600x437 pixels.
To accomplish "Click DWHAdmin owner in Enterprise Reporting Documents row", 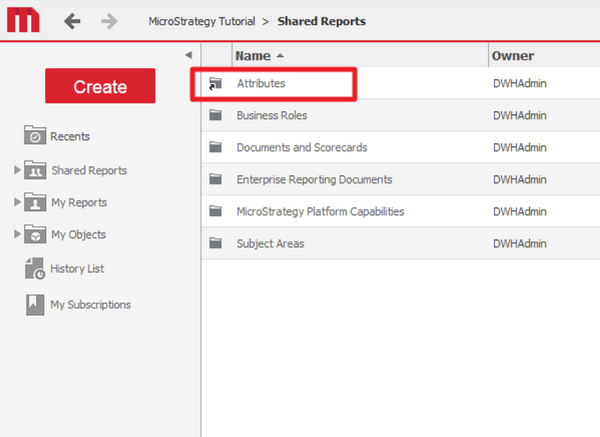I will 520,179.
